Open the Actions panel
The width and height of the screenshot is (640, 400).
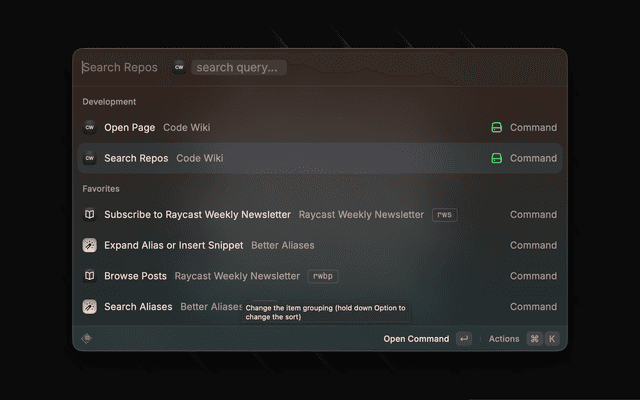504,339
